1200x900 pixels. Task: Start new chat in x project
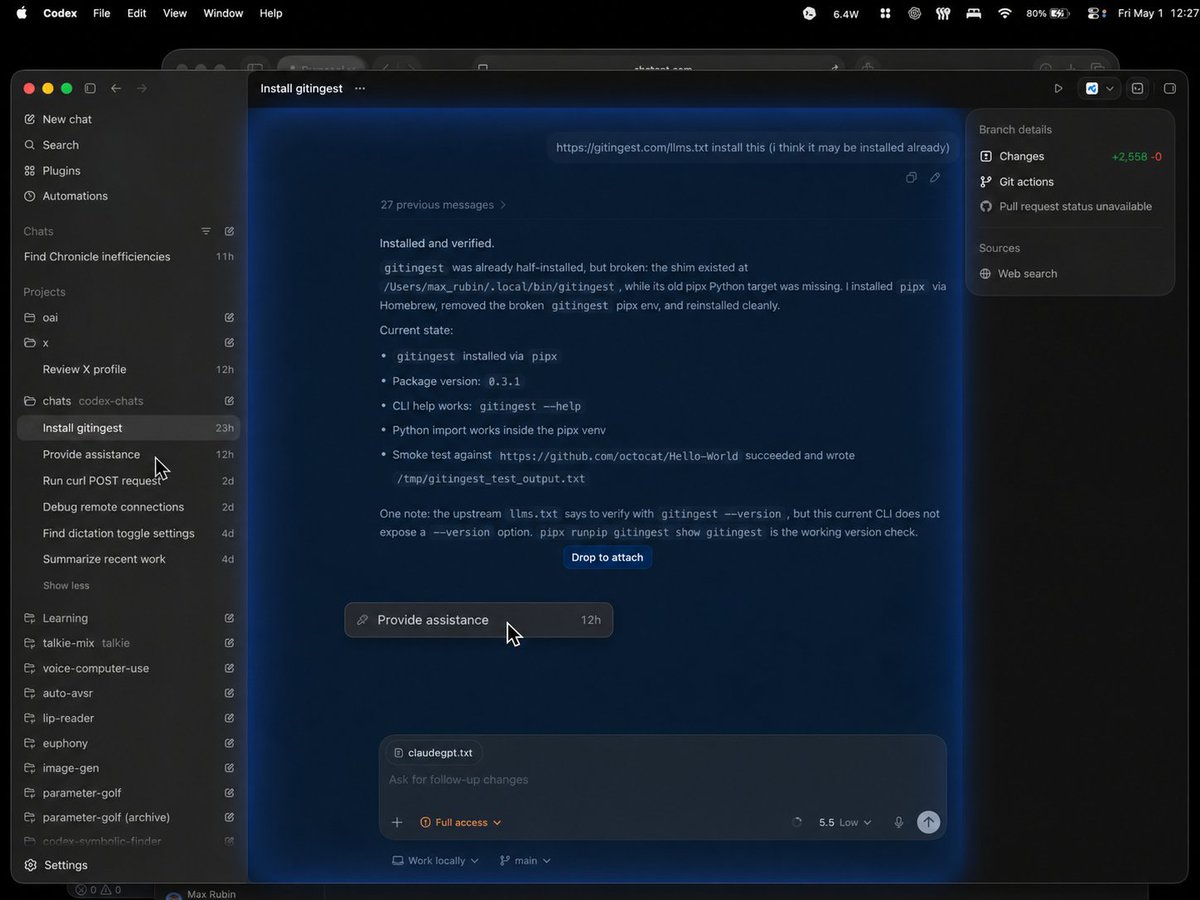click(229, 343)
